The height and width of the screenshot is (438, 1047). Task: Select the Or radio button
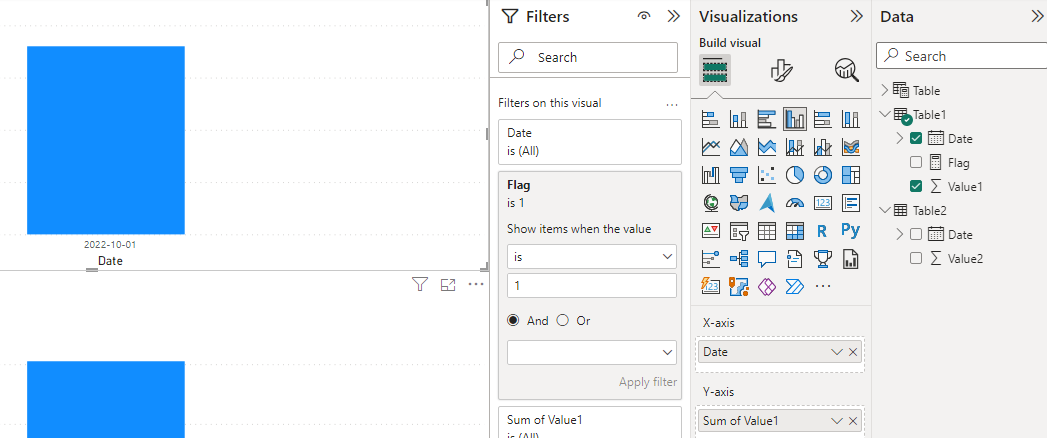pyautogui.click(x=562, y=320)
